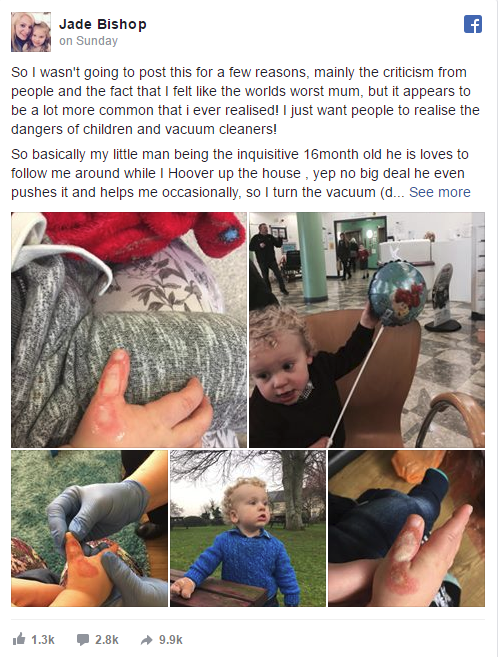Open photo of injured hand on grey sweater
The image size is (498, 657).
pyautogui.click(x=129, y=330)
